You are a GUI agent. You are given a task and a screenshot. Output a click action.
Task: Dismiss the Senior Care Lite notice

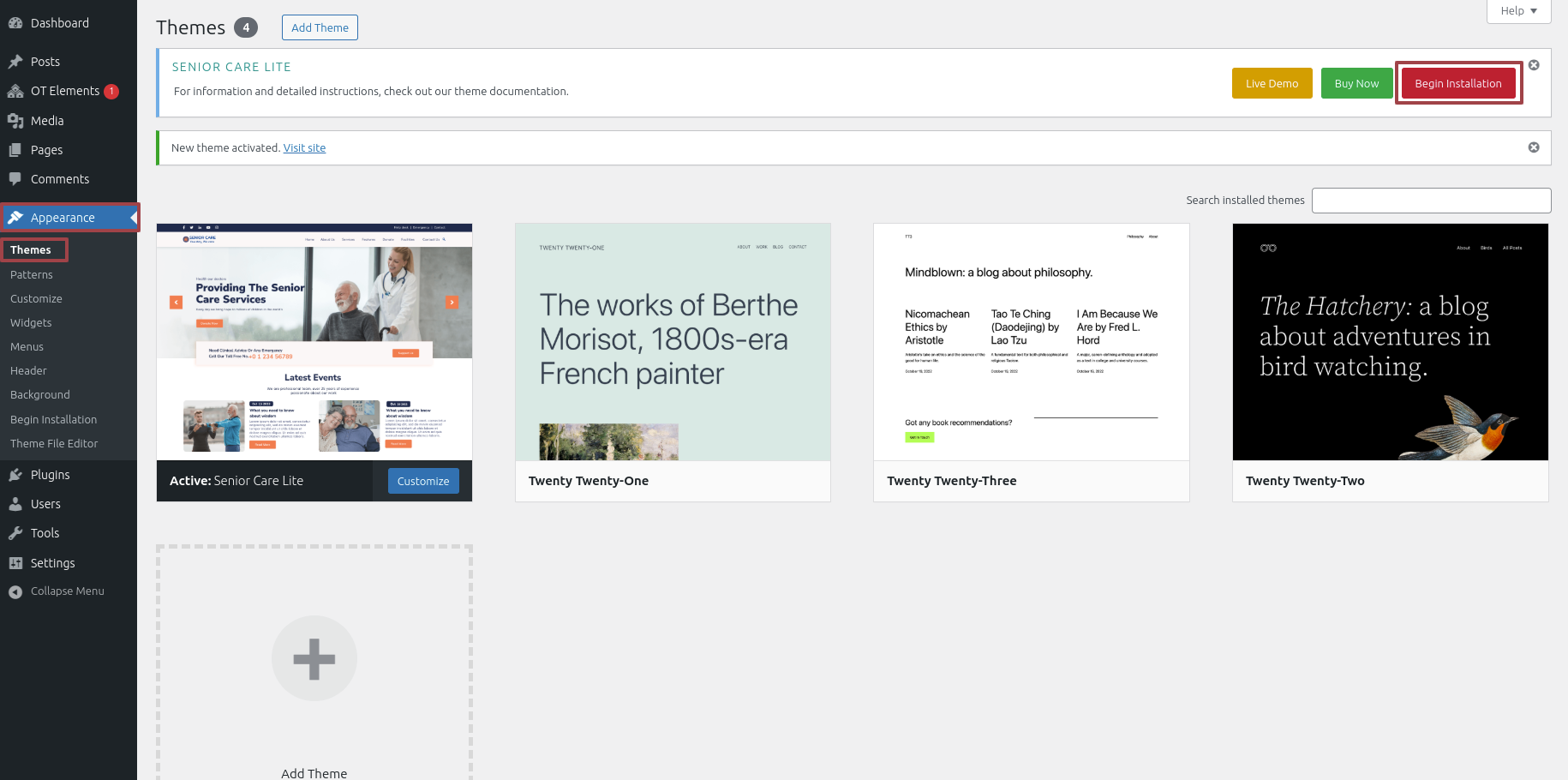(x=1534, y=65)
